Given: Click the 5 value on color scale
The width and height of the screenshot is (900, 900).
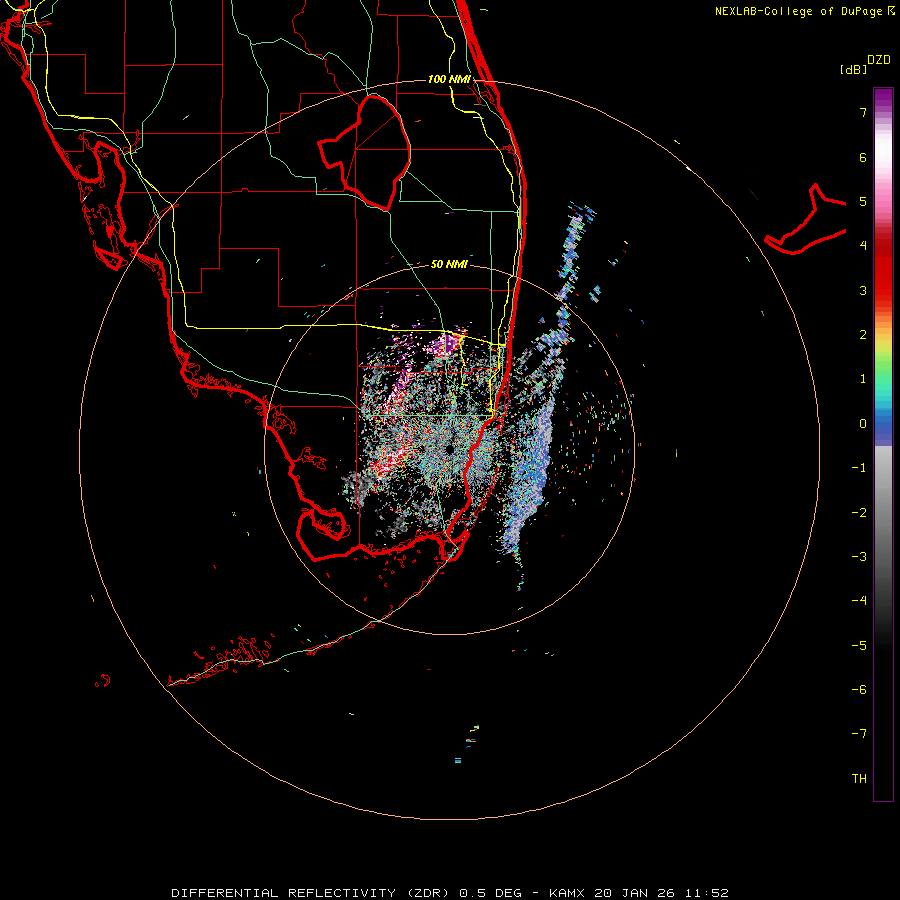Looking at the screenshot, I should tap(863, 201).
